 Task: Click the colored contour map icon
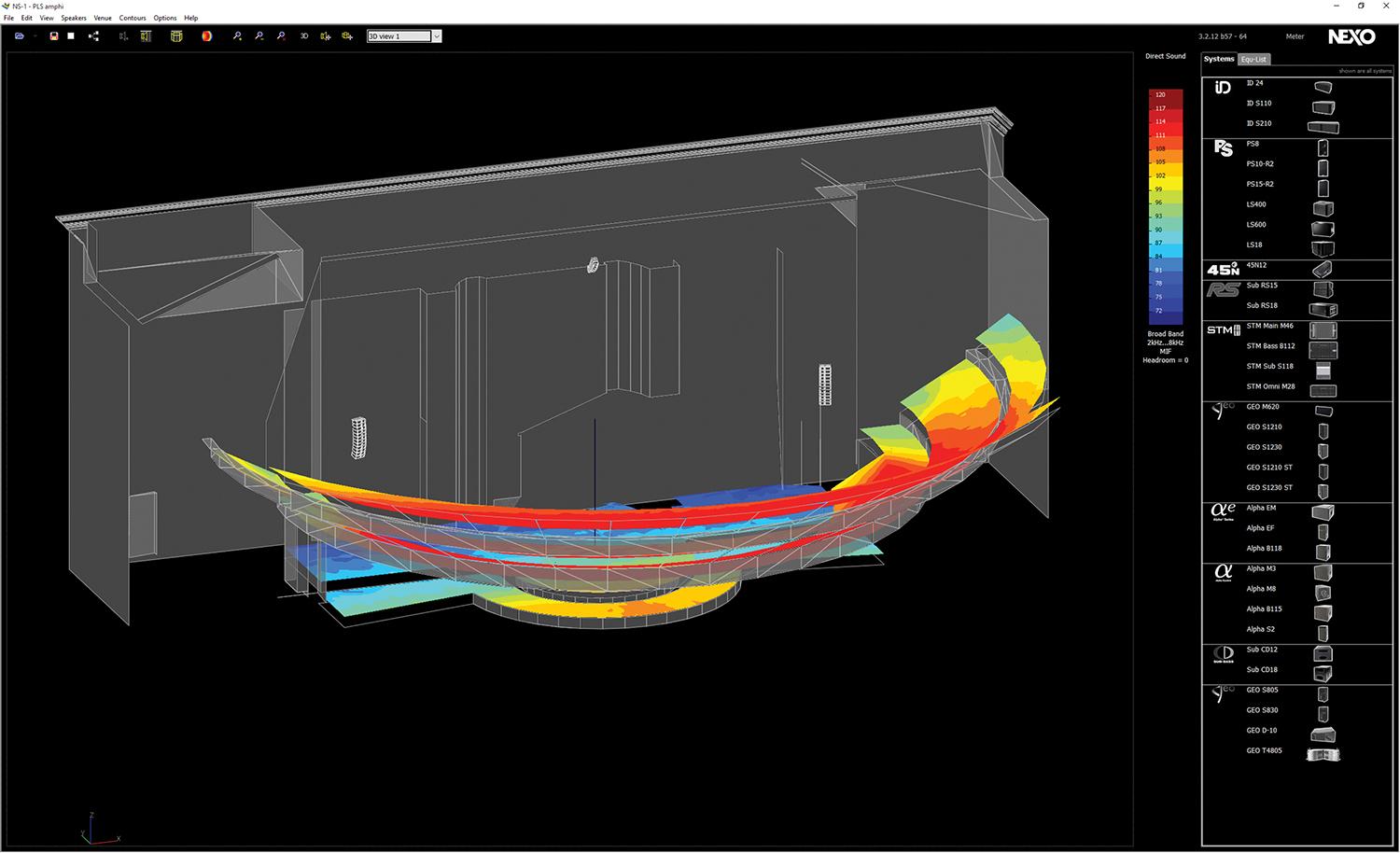tap(206, 36)
